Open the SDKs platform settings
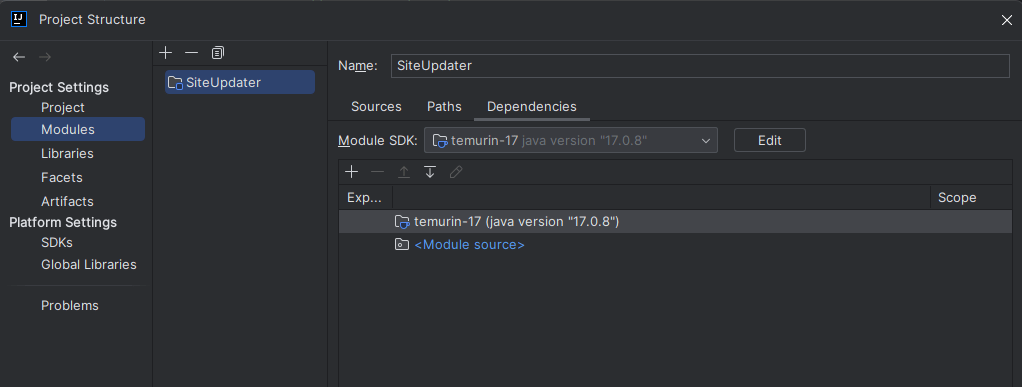Screen dimensions: 1022x387 point(57,242)
